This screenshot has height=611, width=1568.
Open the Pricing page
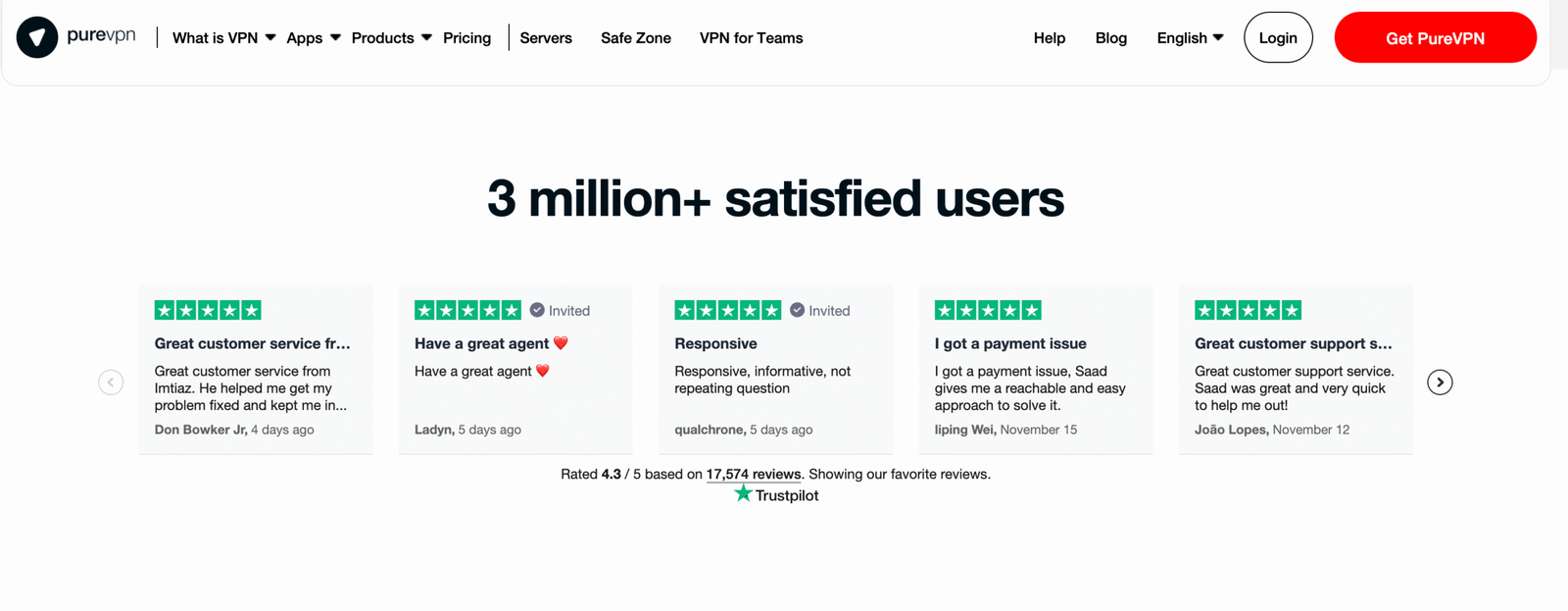pos(466,38)
